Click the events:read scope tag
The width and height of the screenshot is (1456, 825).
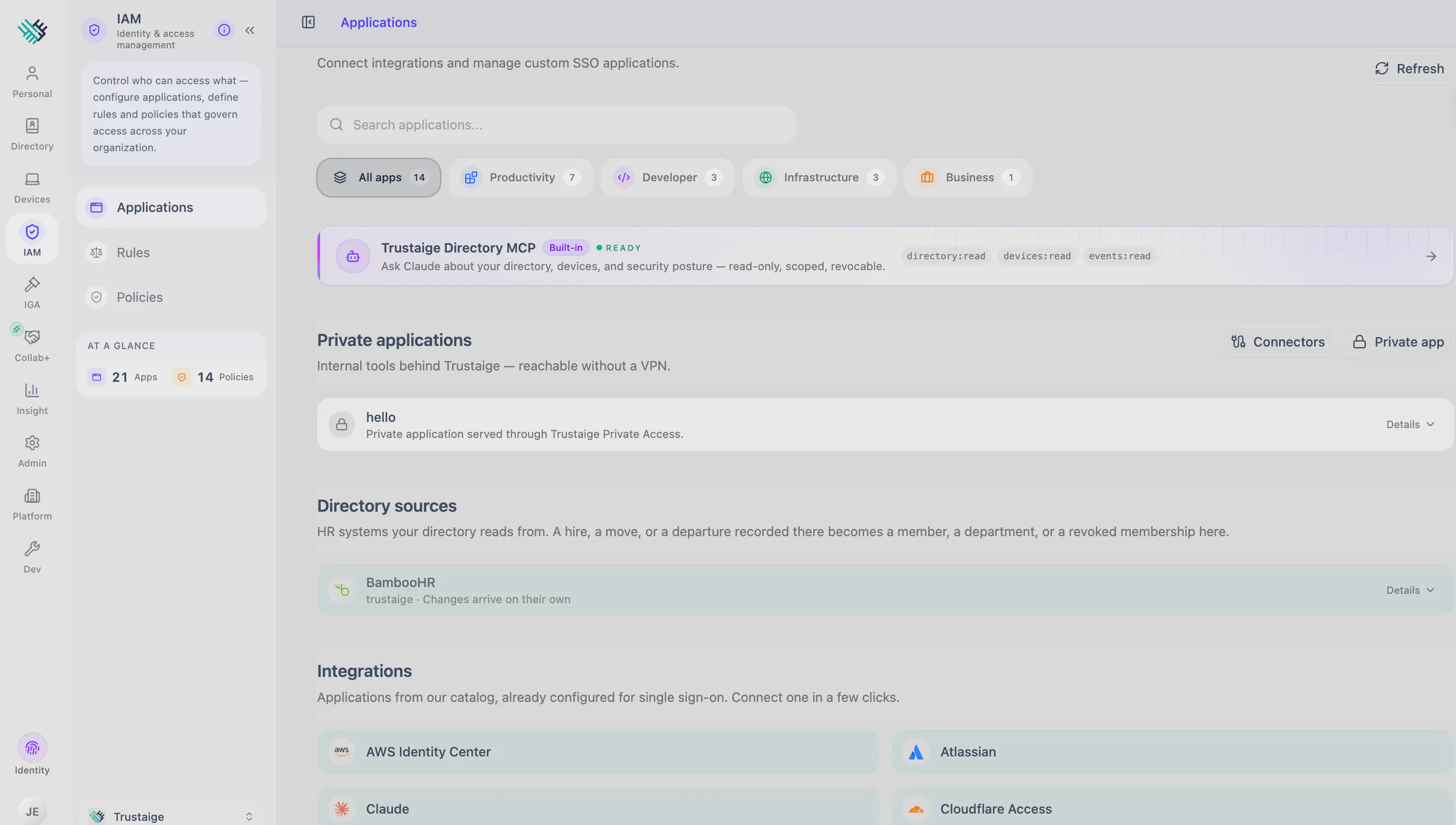(1120, 256)
